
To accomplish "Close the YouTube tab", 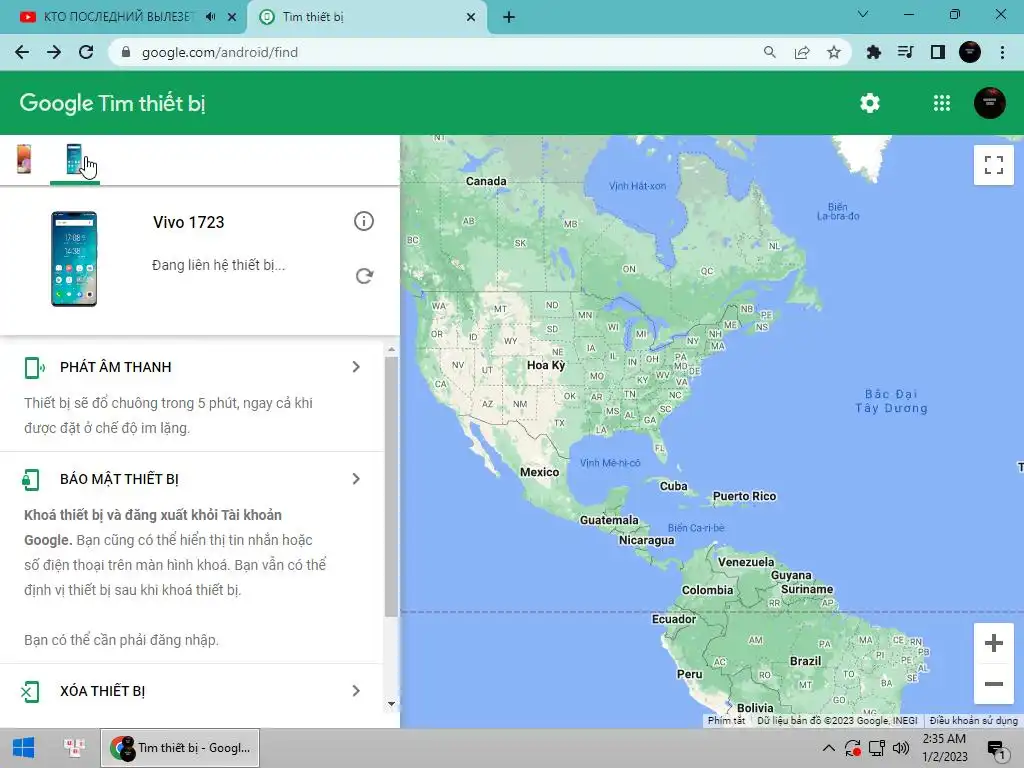I will pyautogui.click(x=232, y=17).
